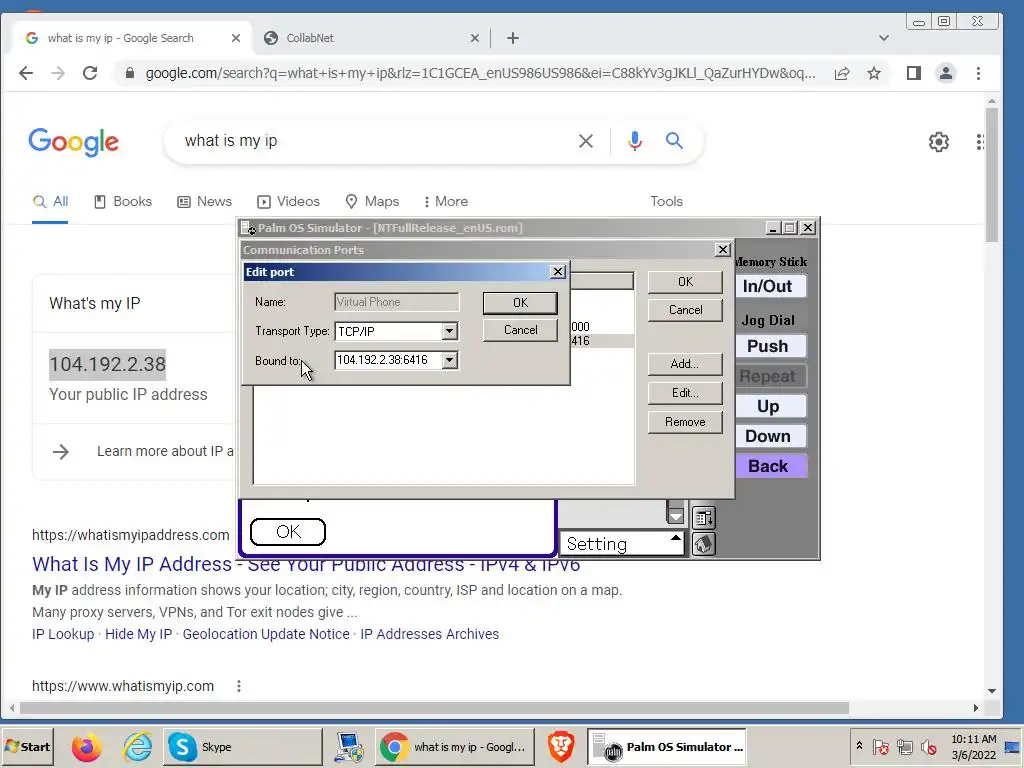Show hidden tray icons arrow
The image size is (1024, 768).
[x=859, y=746]
